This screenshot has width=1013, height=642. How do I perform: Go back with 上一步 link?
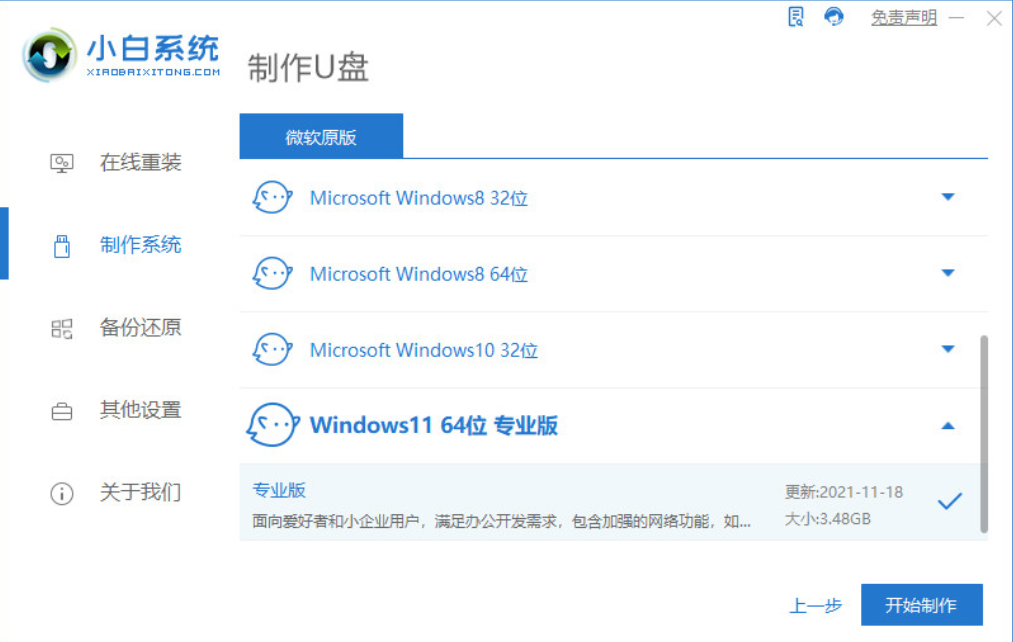coord(816,606)
